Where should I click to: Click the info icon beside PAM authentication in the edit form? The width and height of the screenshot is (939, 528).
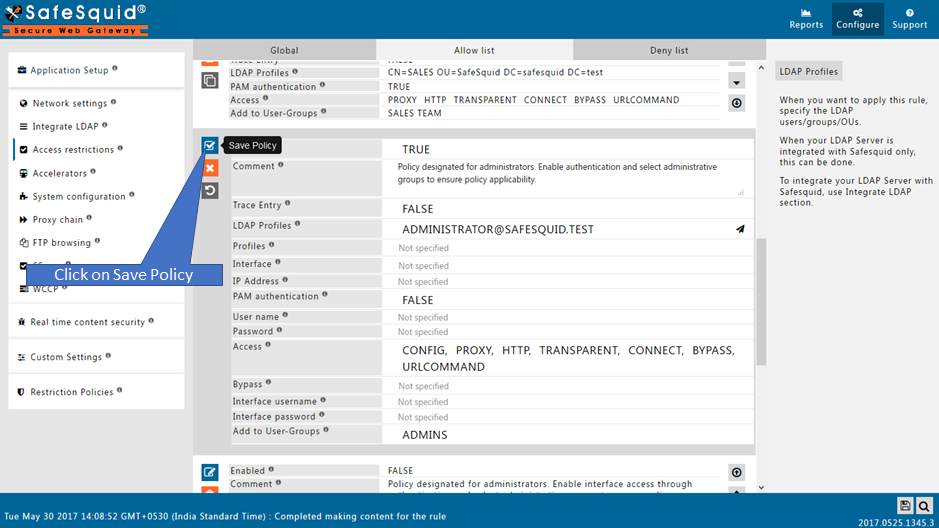coord(325,295)
